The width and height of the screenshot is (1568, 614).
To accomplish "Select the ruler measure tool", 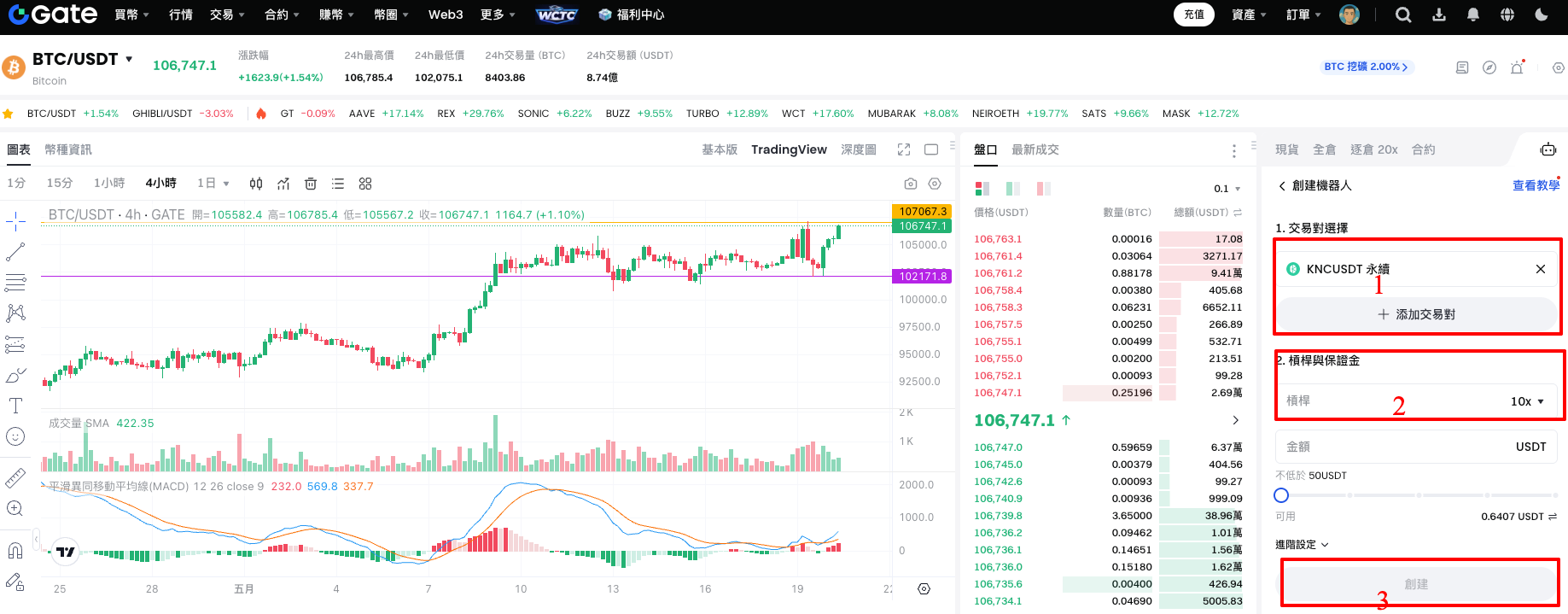I will 15,478.
